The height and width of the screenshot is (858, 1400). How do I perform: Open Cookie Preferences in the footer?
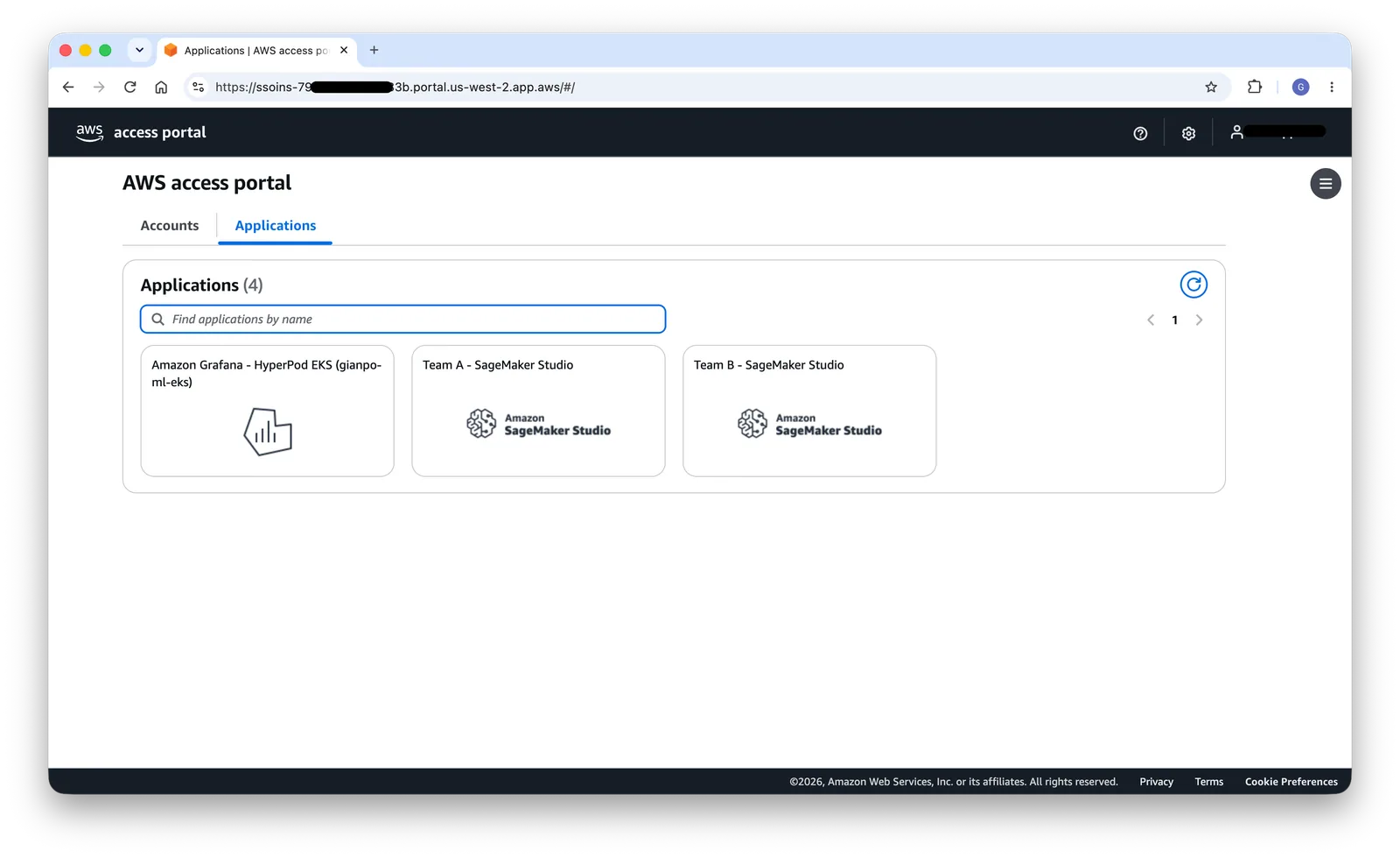tap(1291, 782)
